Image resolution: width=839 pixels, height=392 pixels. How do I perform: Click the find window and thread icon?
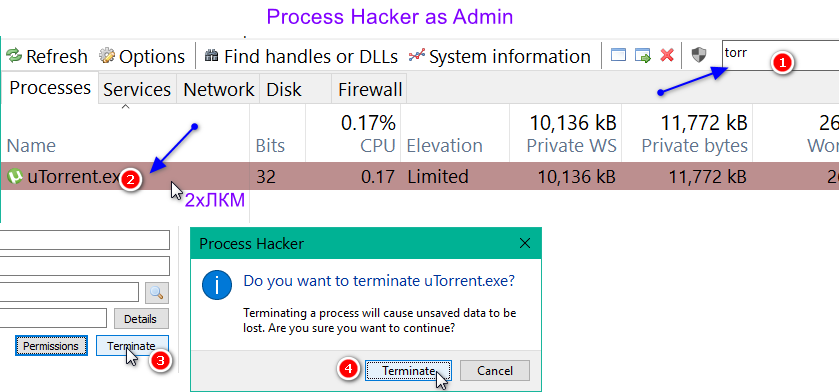coord(643,55)
